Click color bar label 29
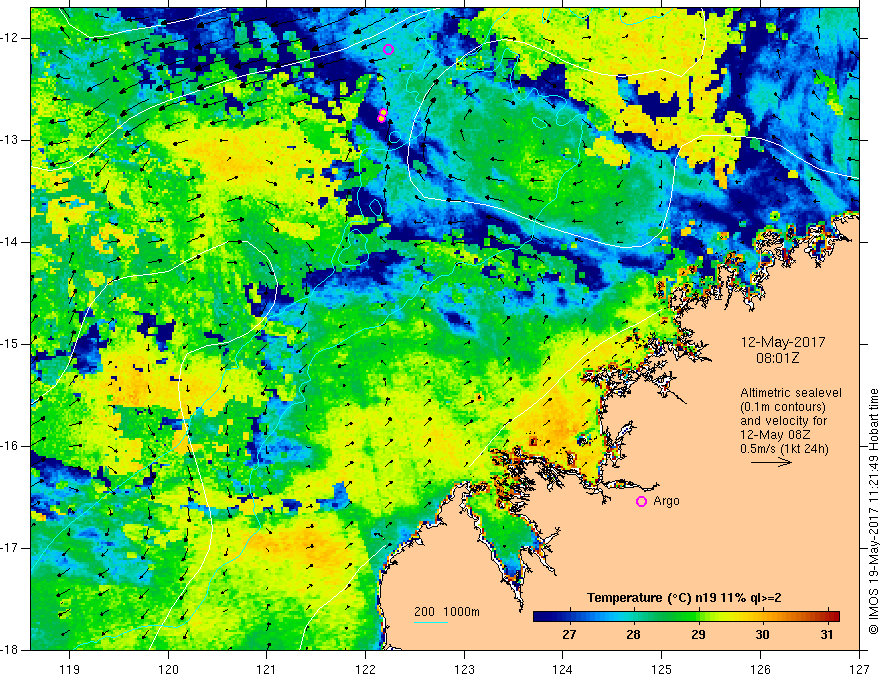The image size is (880, 680). [x=698, y=635]
